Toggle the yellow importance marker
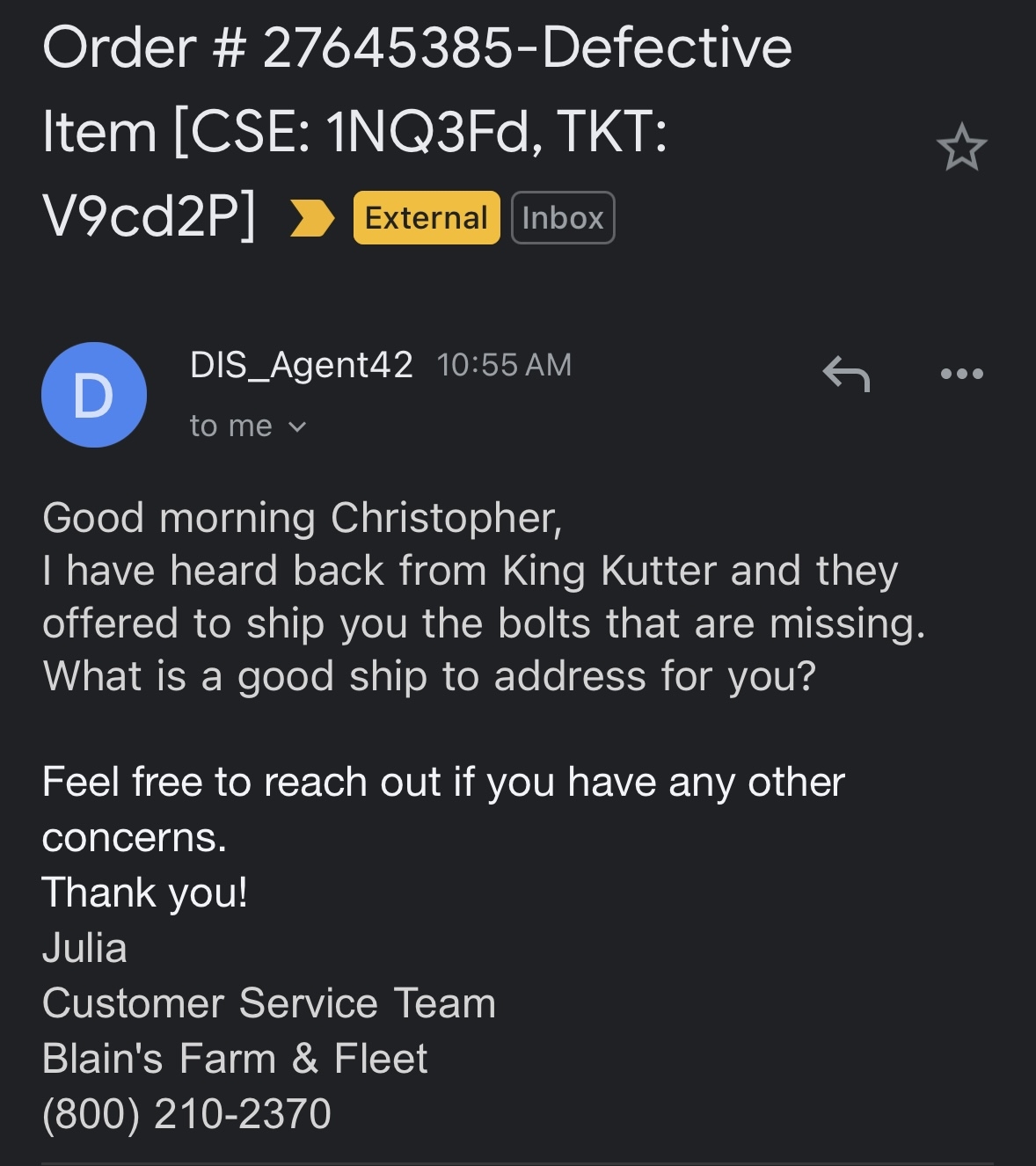 pyautogui.click(x=312, y=218)
